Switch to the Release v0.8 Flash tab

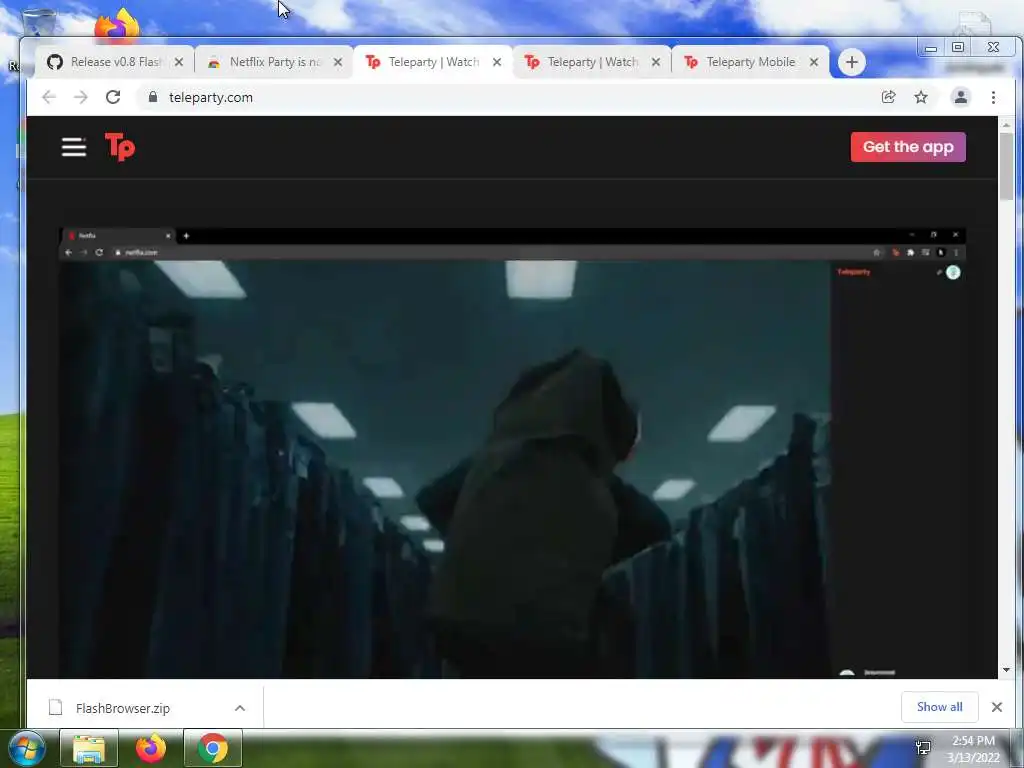(x=115, y=62)
